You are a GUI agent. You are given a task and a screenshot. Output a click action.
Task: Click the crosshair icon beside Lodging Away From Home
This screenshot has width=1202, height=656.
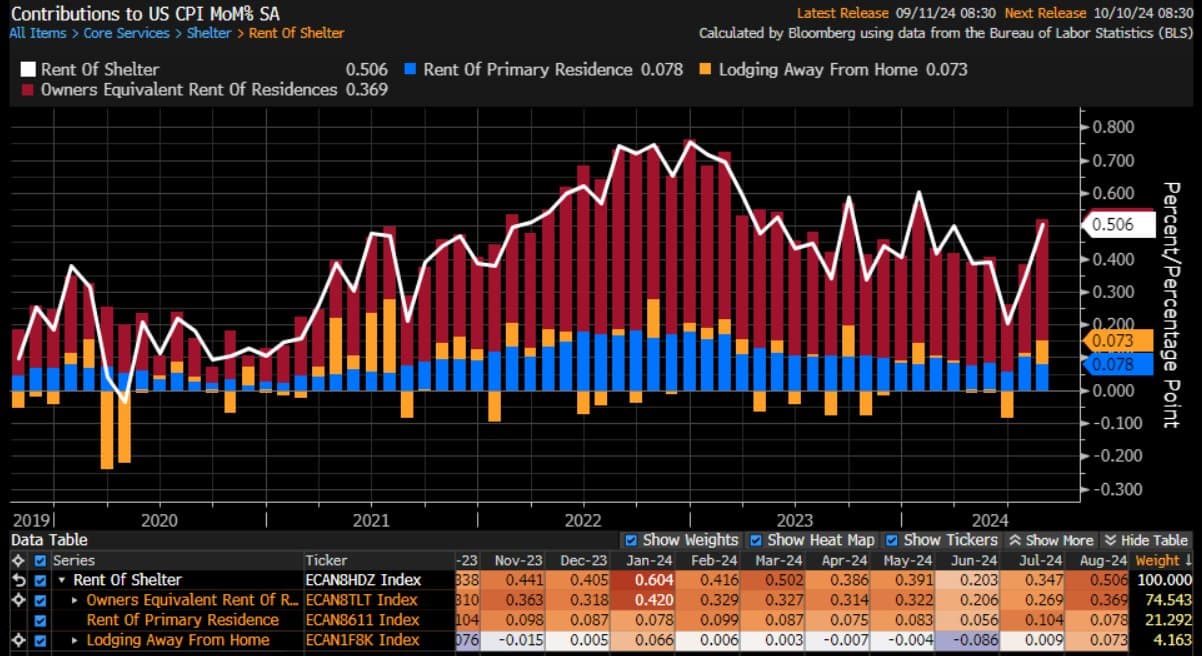tap(17, 640)
